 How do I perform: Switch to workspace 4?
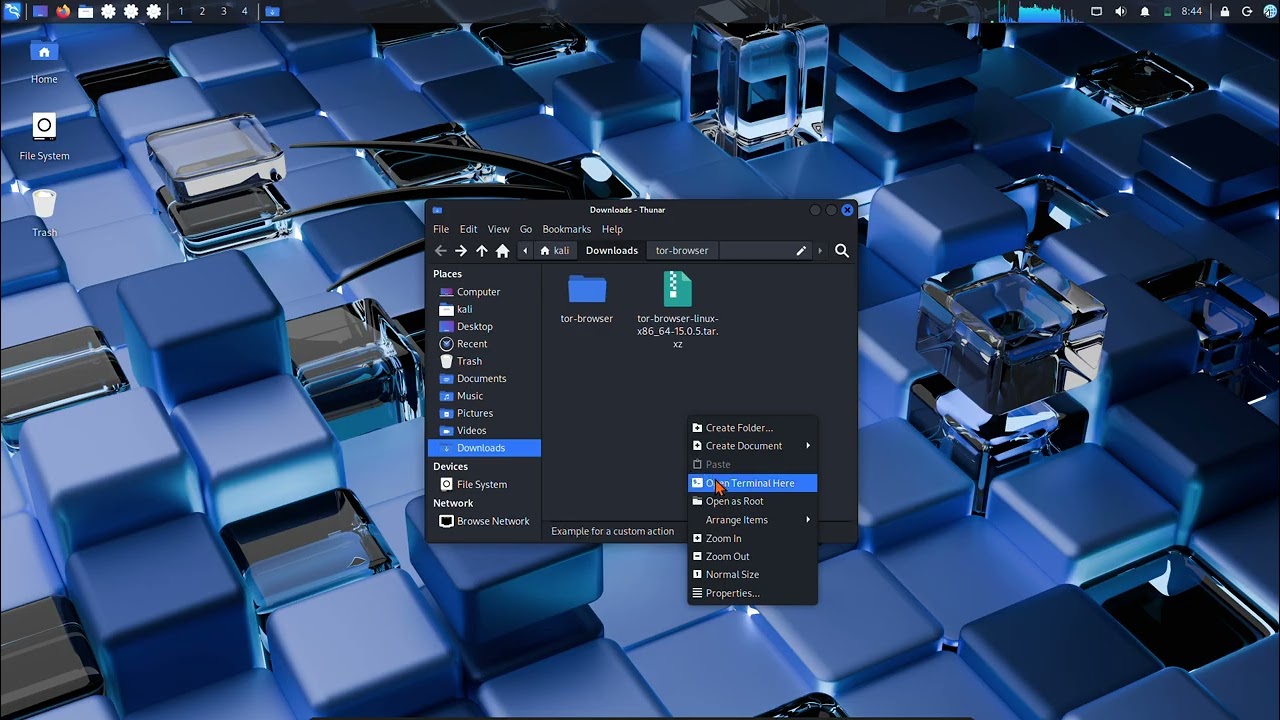(244, 12)
